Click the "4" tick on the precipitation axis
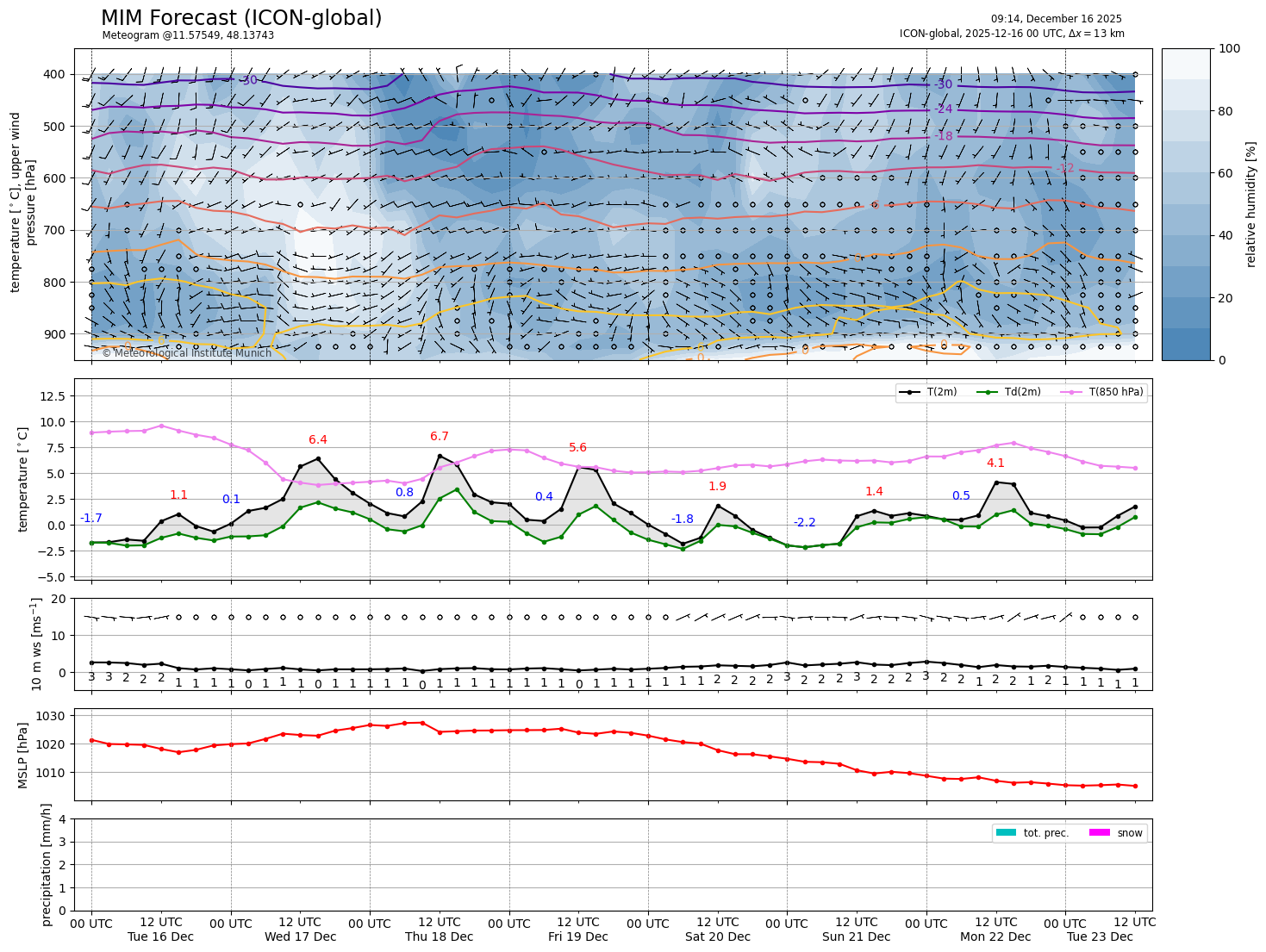Image resolution: width=1266 pixels, height=952 pixels. tap(62, 819)
